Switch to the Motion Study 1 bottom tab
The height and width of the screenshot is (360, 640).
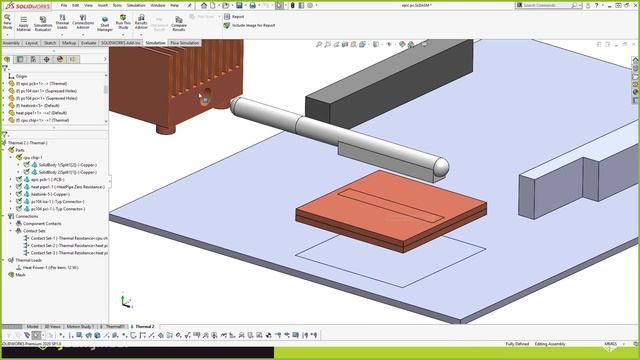(x=80, y=327)
